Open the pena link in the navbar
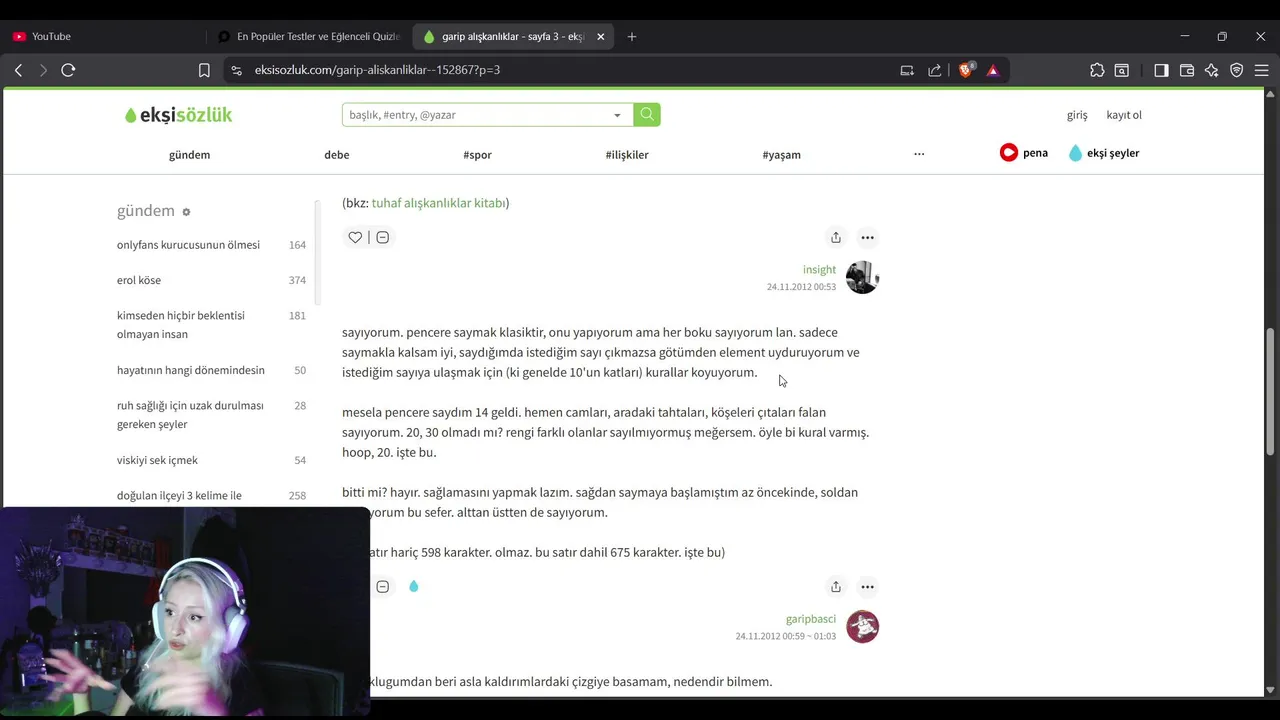This screenshot has width=1280, height=720. tap(1024, 153)
